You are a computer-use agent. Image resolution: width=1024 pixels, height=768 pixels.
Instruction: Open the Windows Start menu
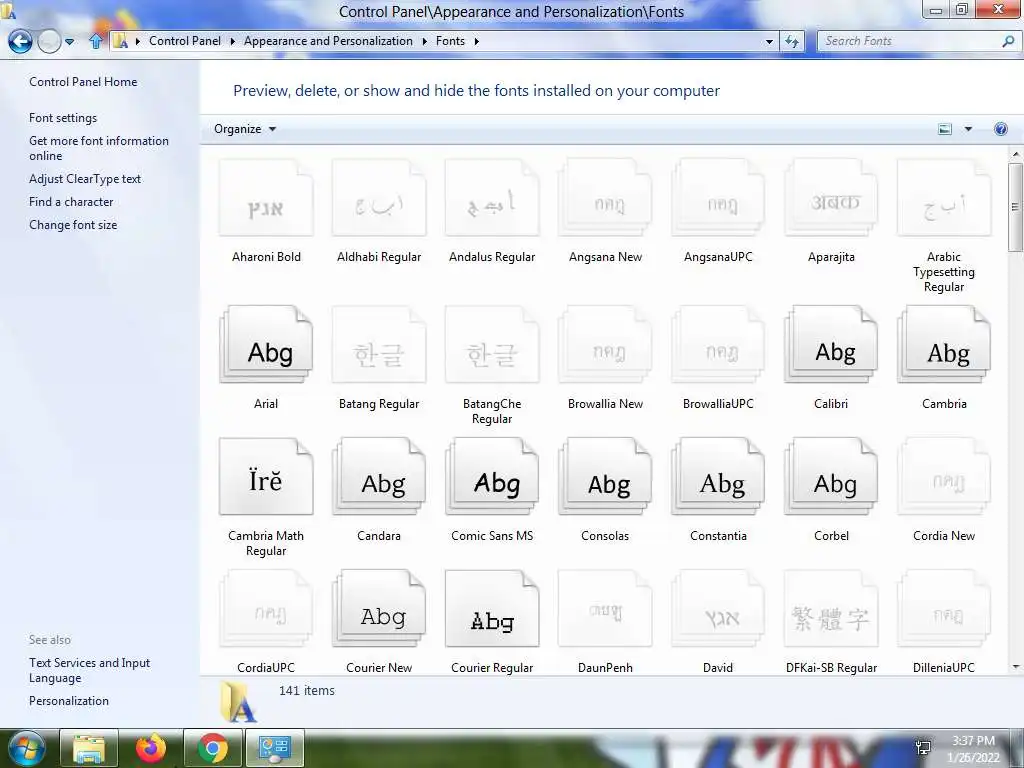click(x=27, y=749)
